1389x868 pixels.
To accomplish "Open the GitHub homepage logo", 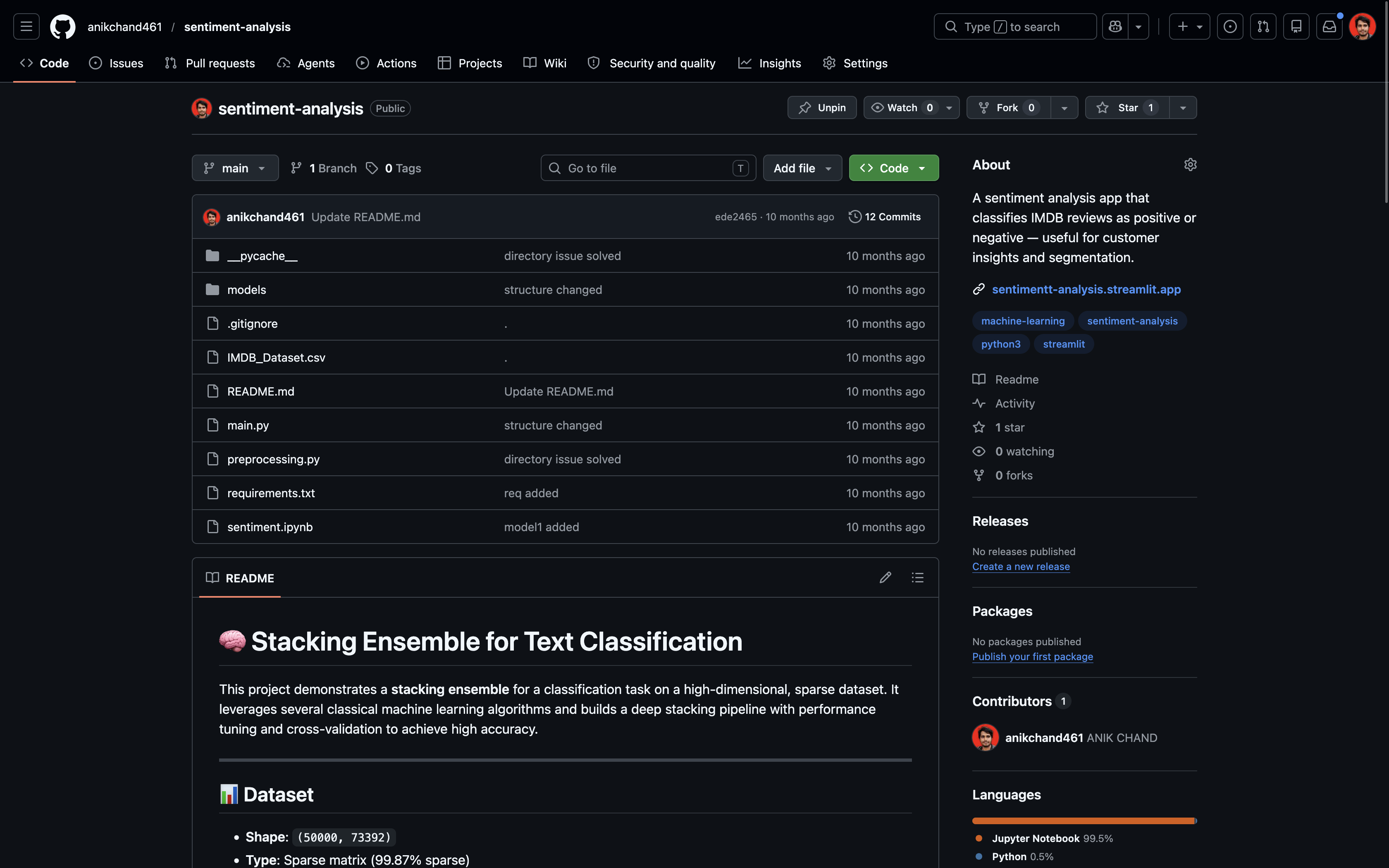I will point(62,27).
